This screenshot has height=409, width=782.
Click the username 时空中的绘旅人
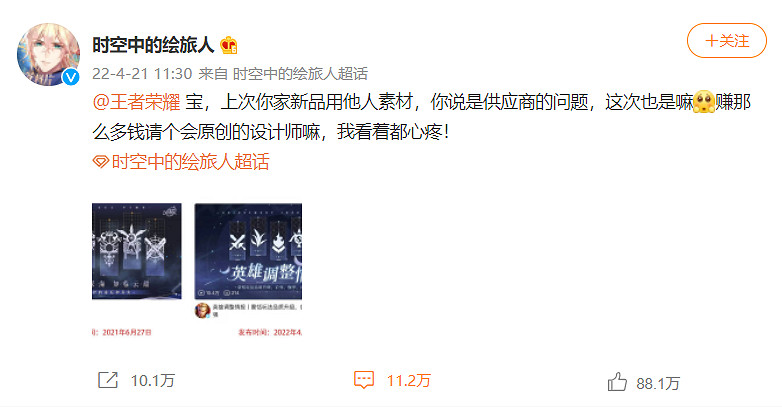coord(153,45)
